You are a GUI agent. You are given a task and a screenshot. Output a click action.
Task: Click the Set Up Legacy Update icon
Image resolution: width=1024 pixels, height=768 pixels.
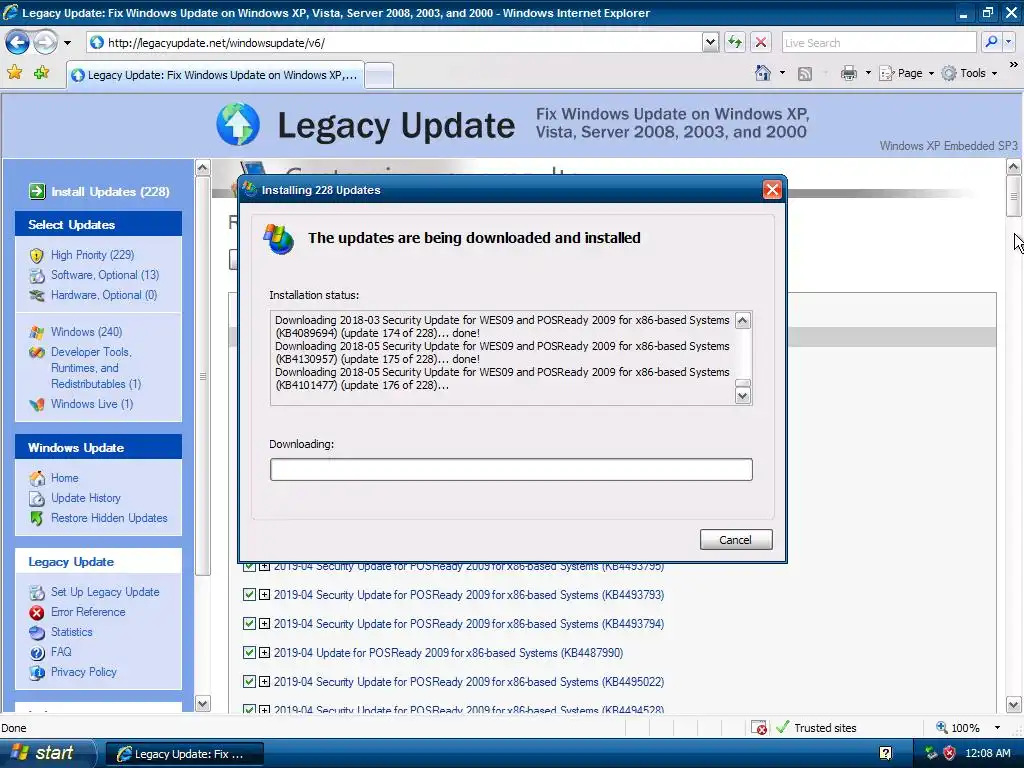coord(37,592)
